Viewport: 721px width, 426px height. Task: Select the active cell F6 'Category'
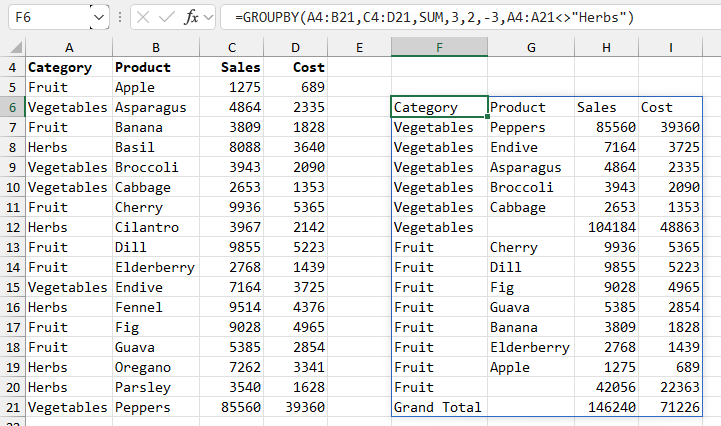[x=440, y=108]
